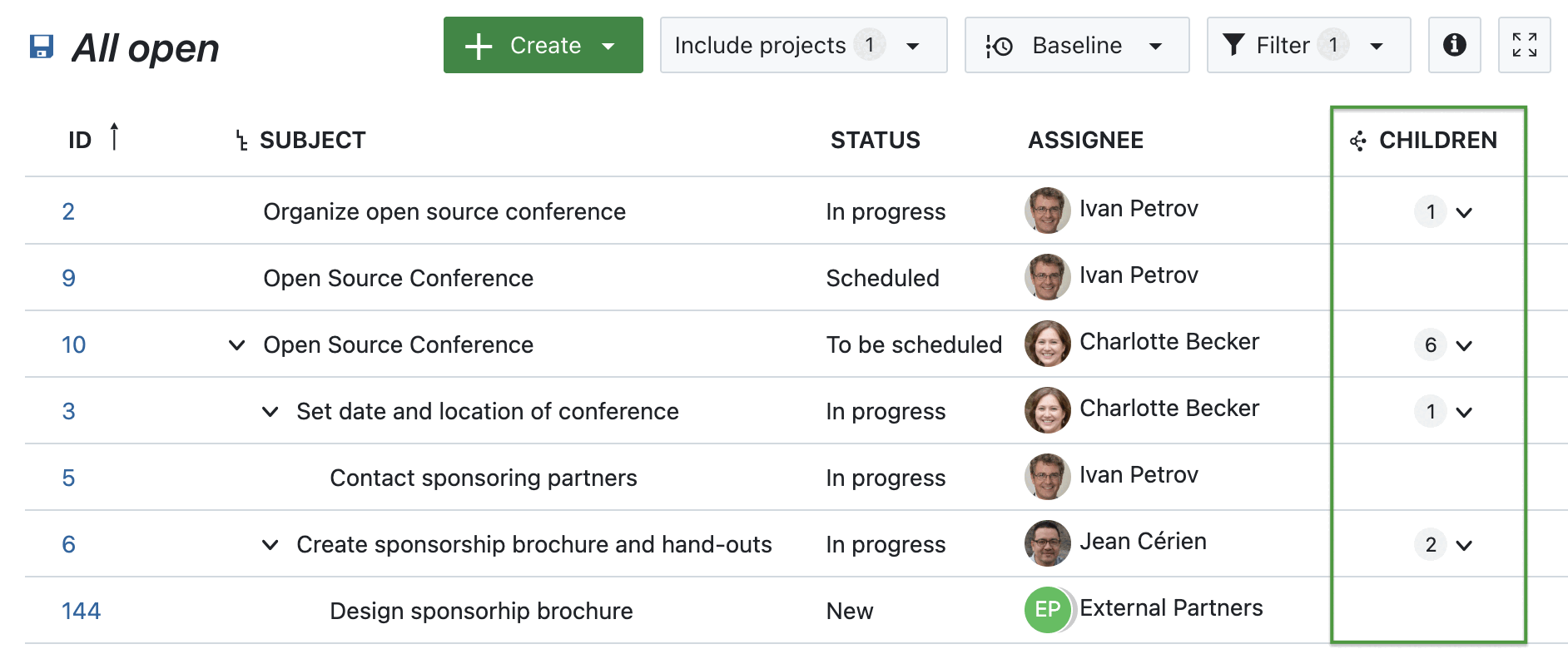Click the hierarchy icon beside SUBJECT header

(x=241, y=141)
